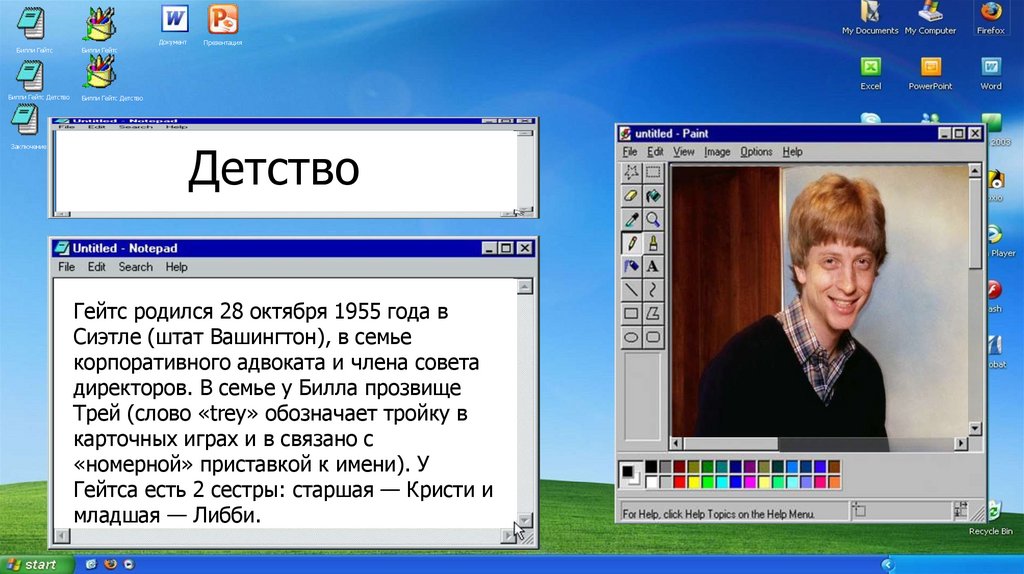Pick the Fill With Color bucket tool
The width and height of the screenshot is (1024, 574).
(653, 196)
